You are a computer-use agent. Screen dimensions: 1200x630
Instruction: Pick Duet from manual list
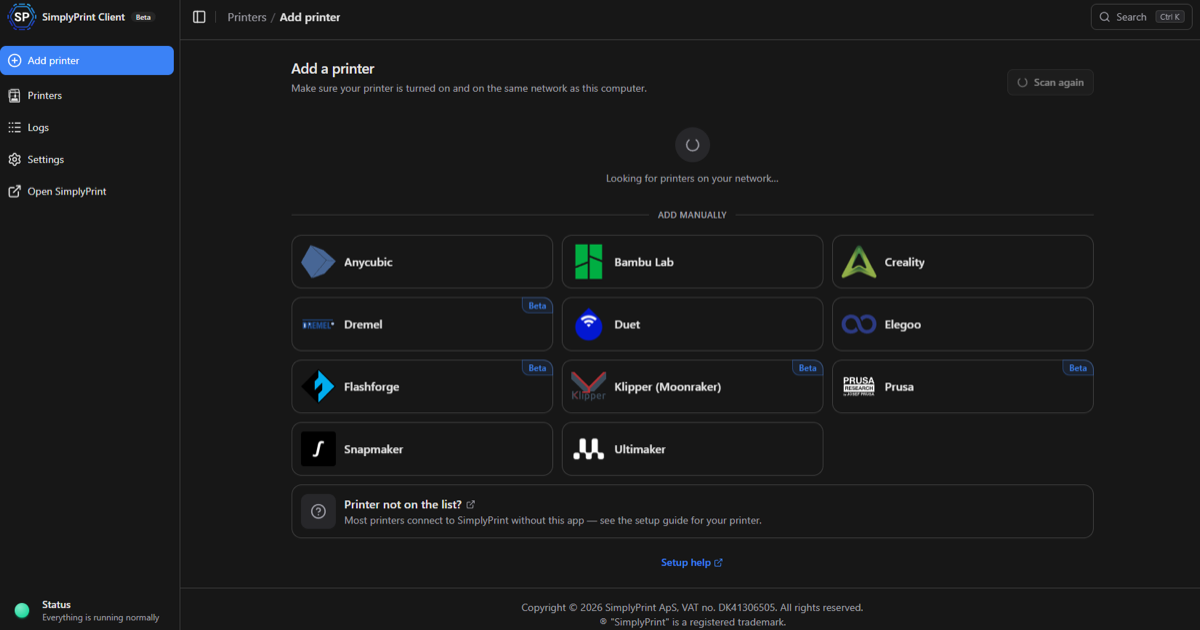[x=692, y=324]
